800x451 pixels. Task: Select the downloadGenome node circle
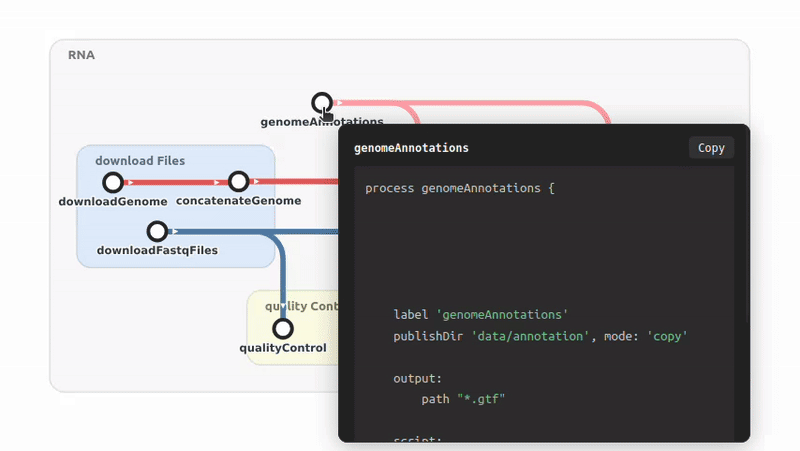tap(113, 182)
